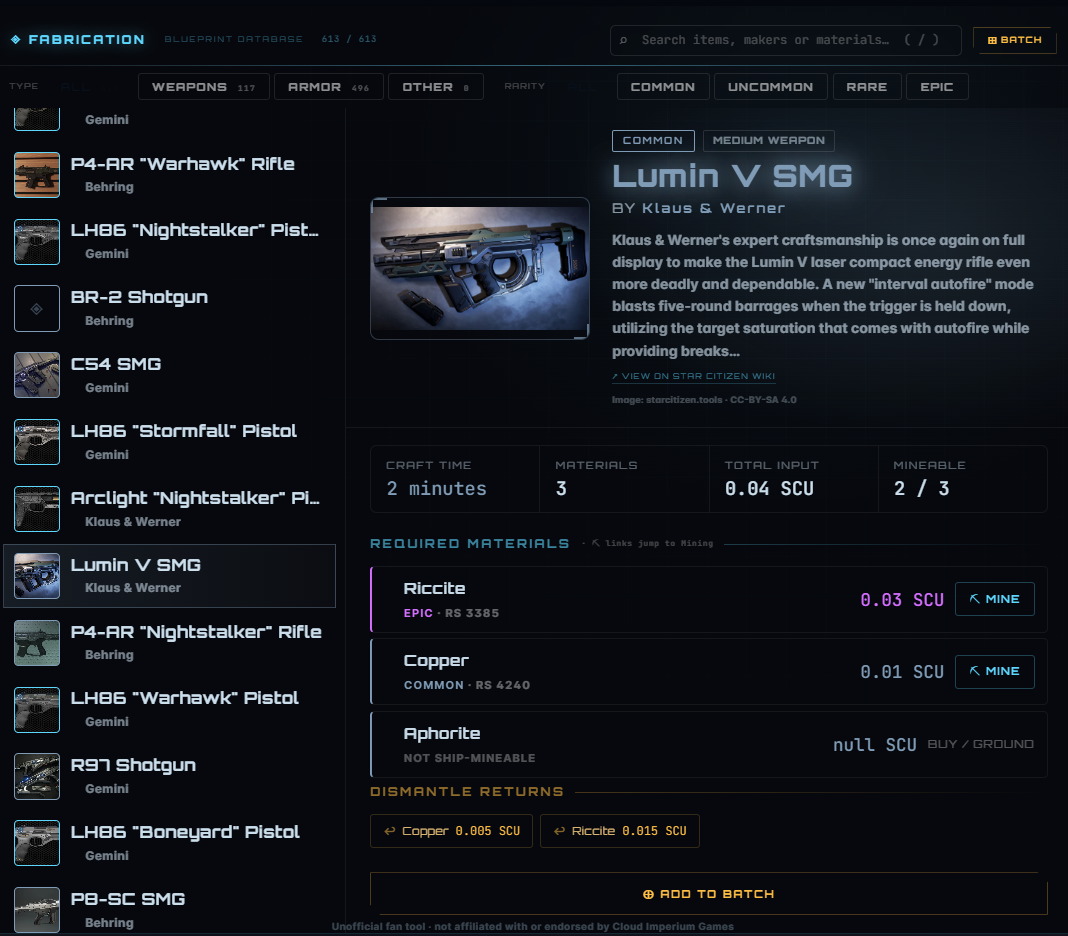Mine Riccite via its Mine button
Viewport: 1068px width, 936px height.
tap(994, 599)
